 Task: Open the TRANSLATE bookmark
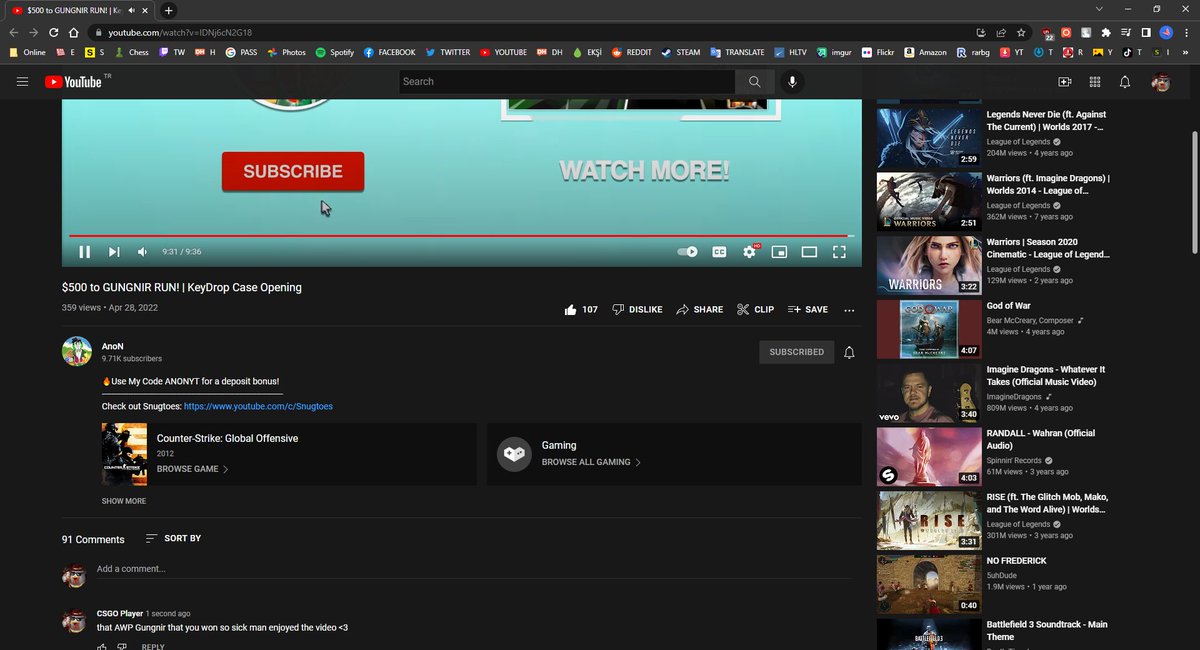click(736, 52)
